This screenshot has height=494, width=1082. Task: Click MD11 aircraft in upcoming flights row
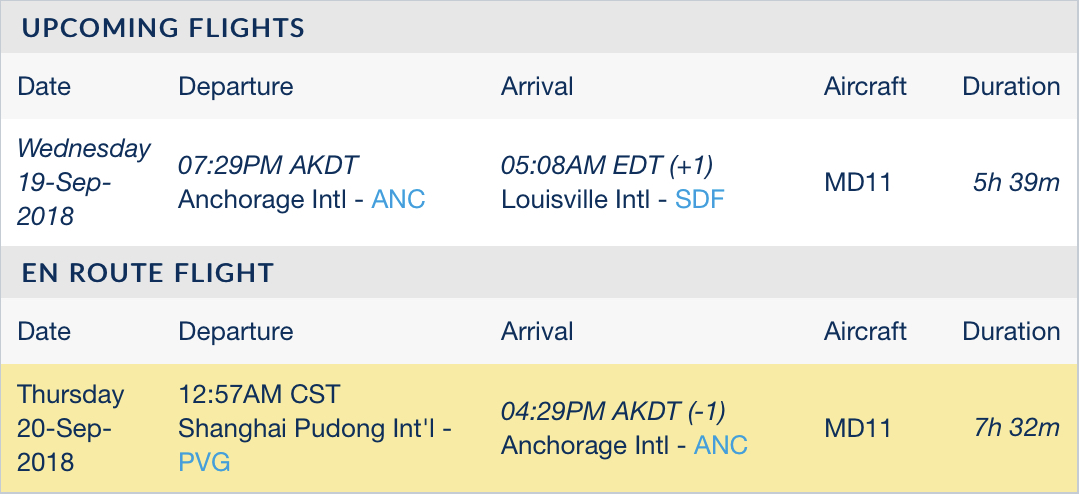pyautogui.click(x=857, y=183)
